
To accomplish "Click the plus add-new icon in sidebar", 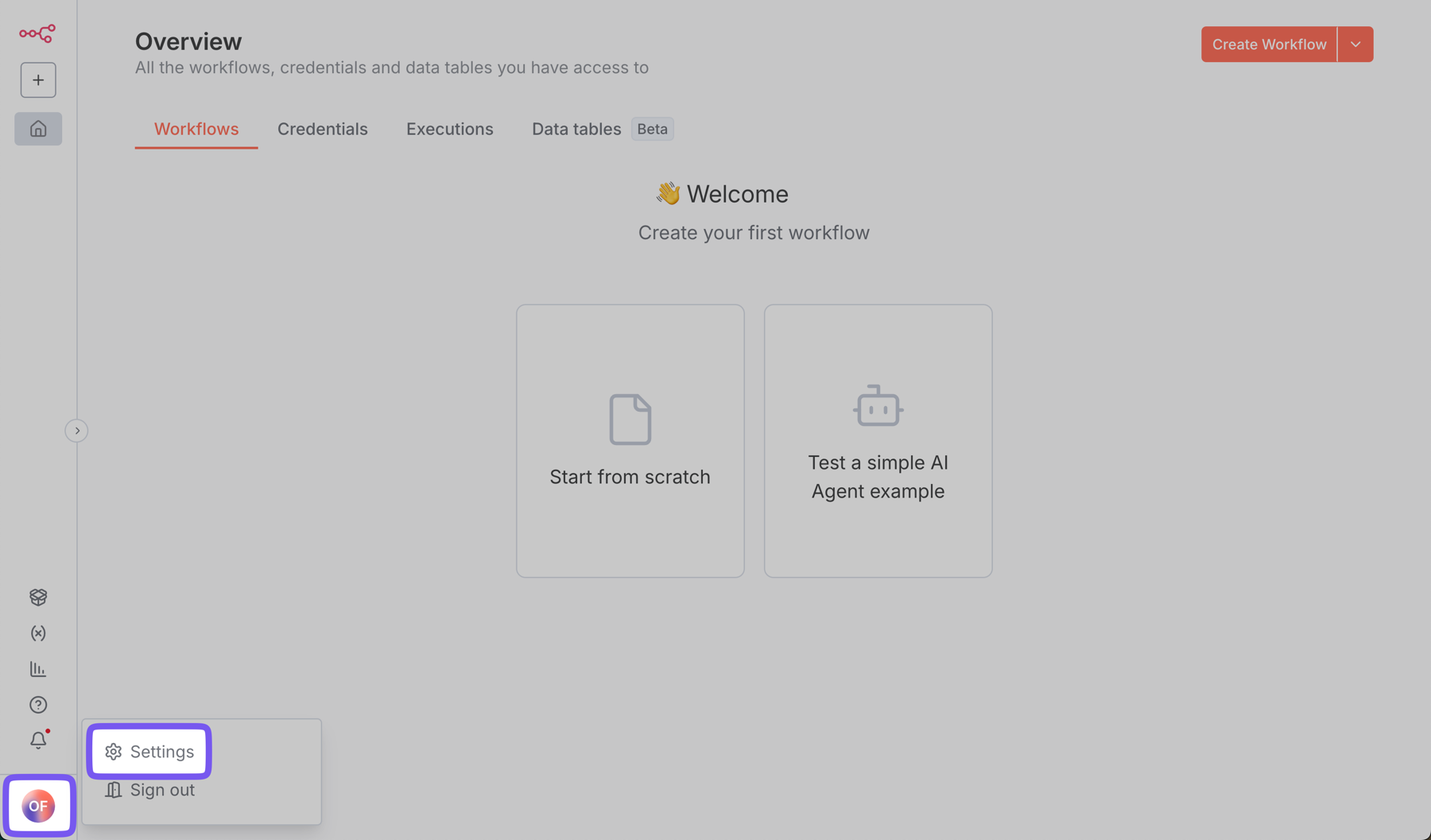I will point(38,80).
